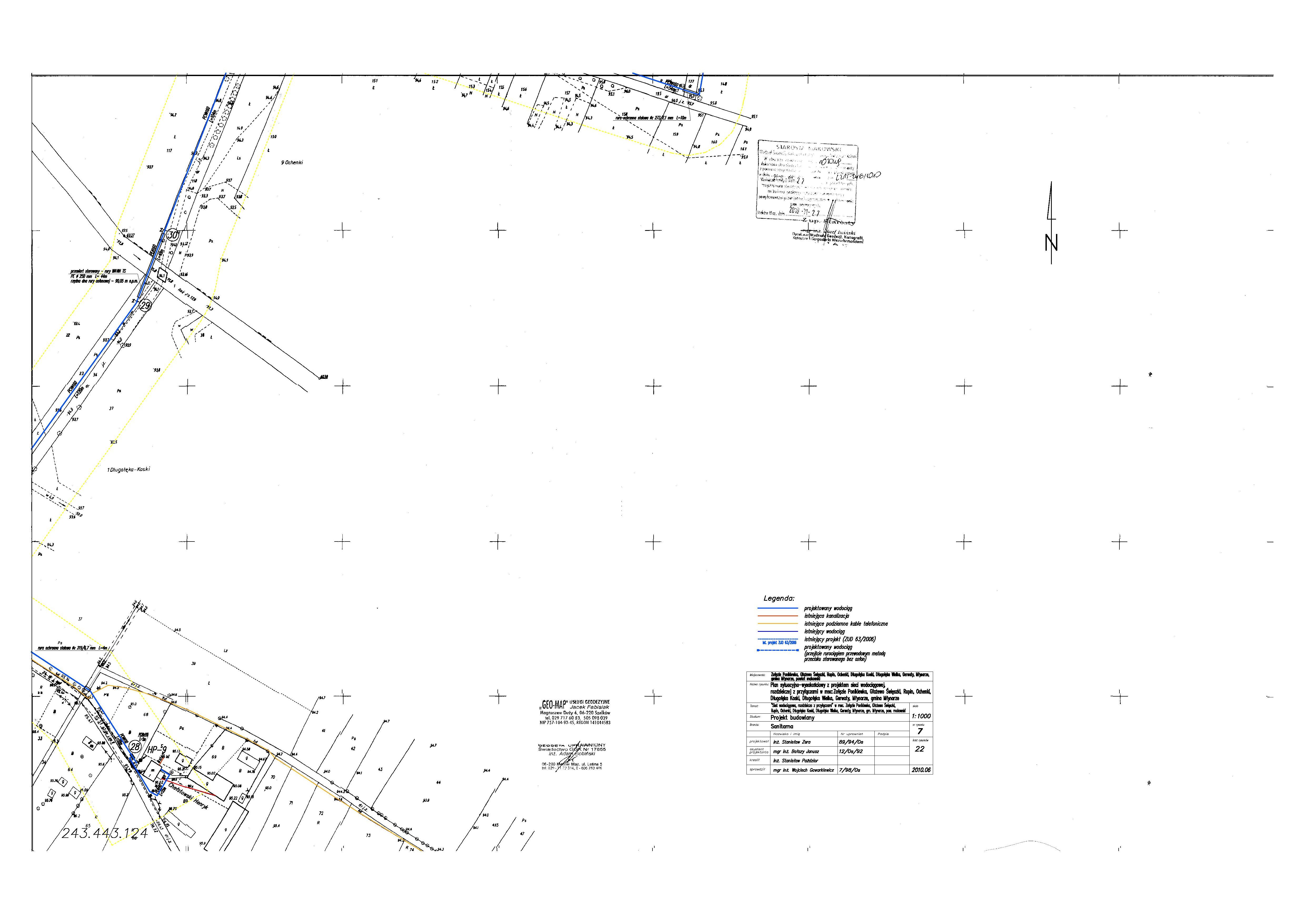The height and width of the screenshot is (924, 1305).
Task: Click the 'Legenda:' heading
Action: click(x=779, y=599)
